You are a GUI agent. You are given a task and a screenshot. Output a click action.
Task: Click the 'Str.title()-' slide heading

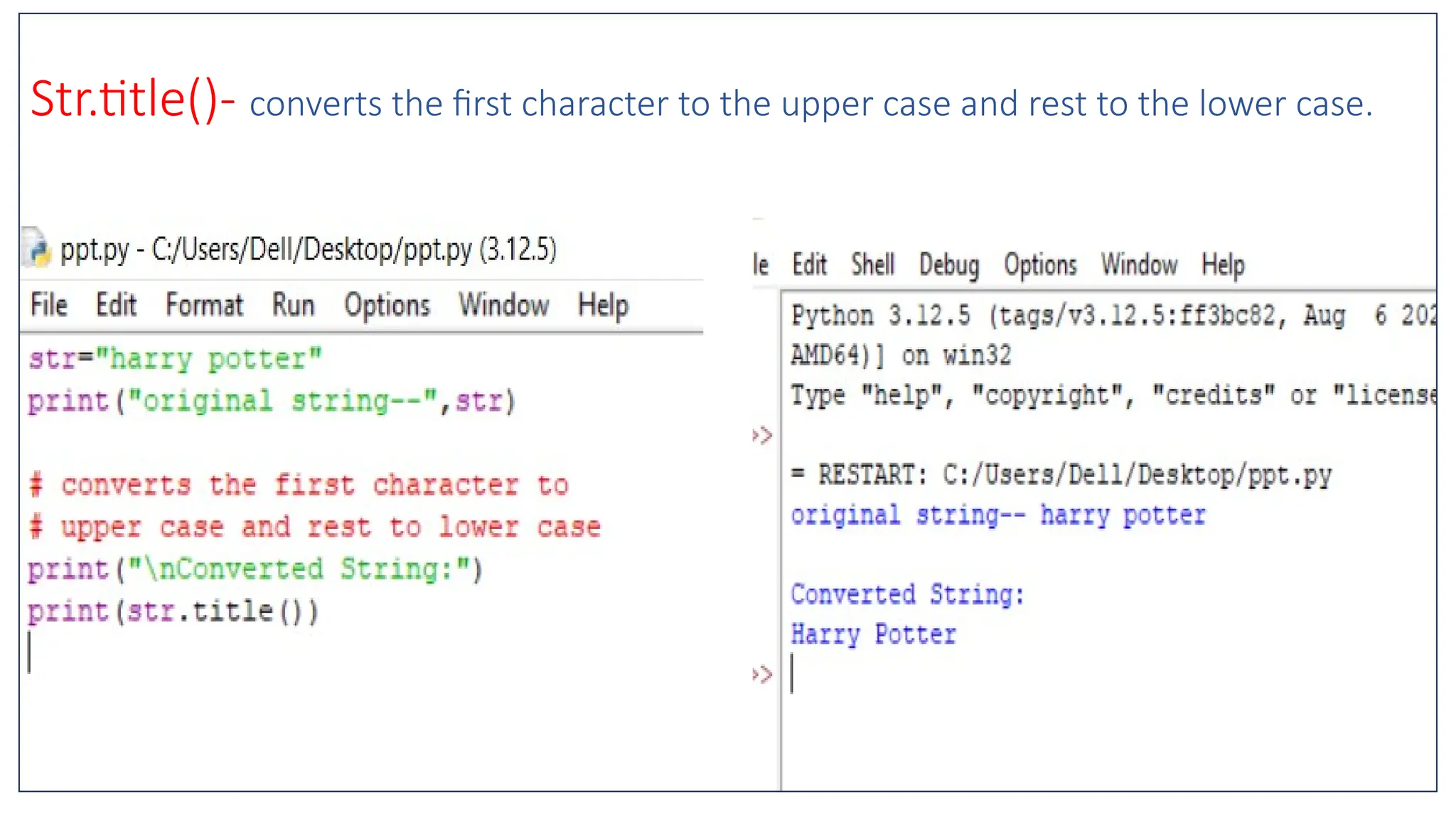click(x=132, y=100)
